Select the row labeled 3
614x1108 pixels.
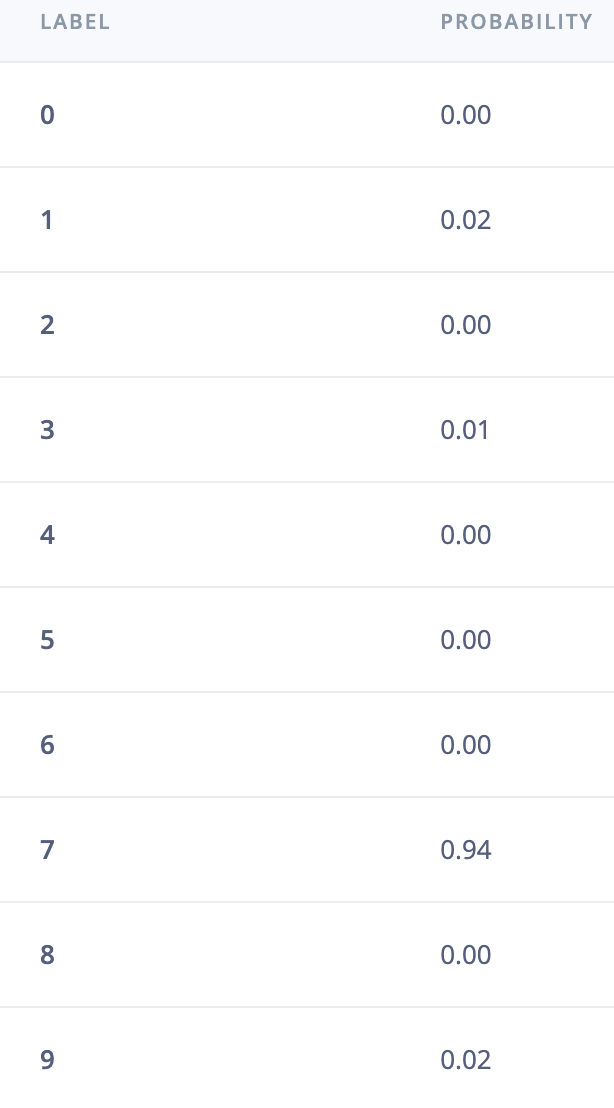tap(307, 430)
